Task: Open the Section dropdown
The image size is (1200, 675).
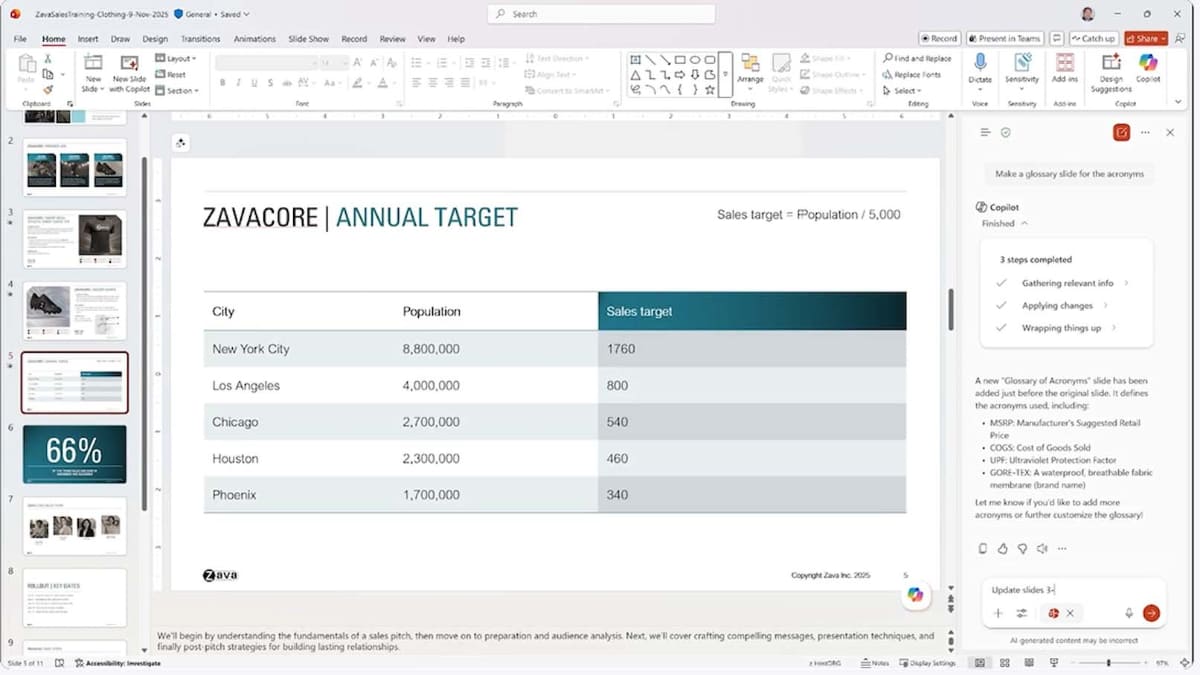Action: [x=178, y=91]
